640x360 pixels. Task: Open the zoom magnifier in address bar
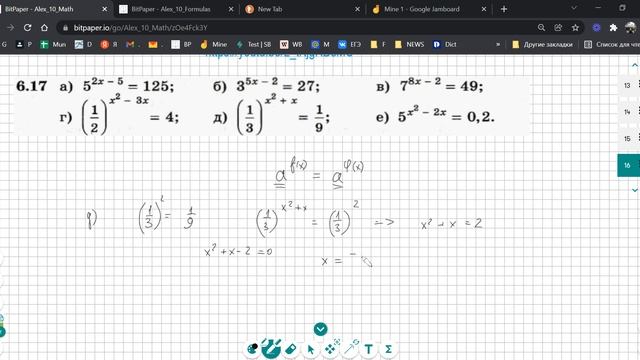pyautogui.click(x=541, y=28)
